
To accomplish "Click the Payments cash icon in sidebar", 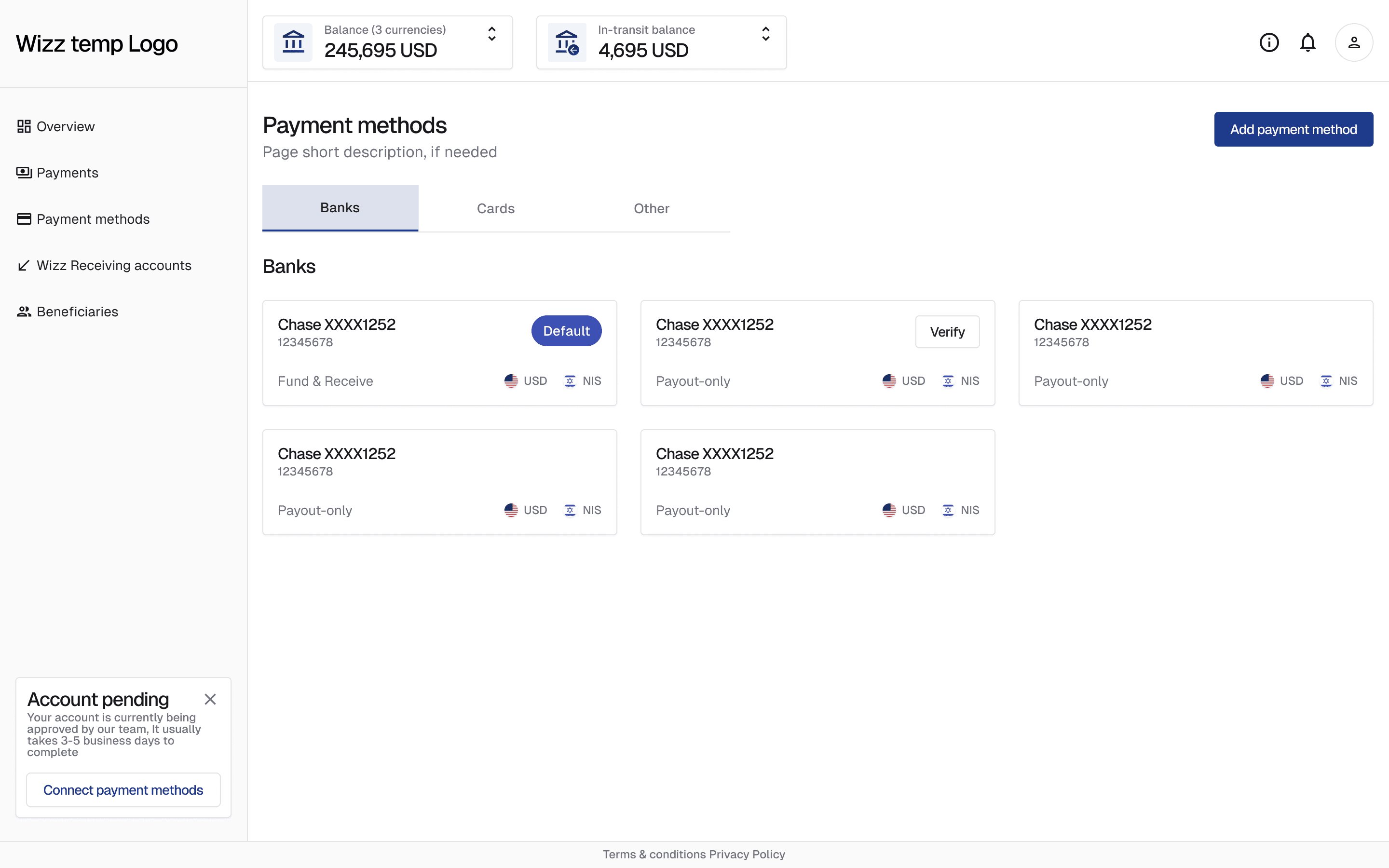I will [x=24, y=173].
